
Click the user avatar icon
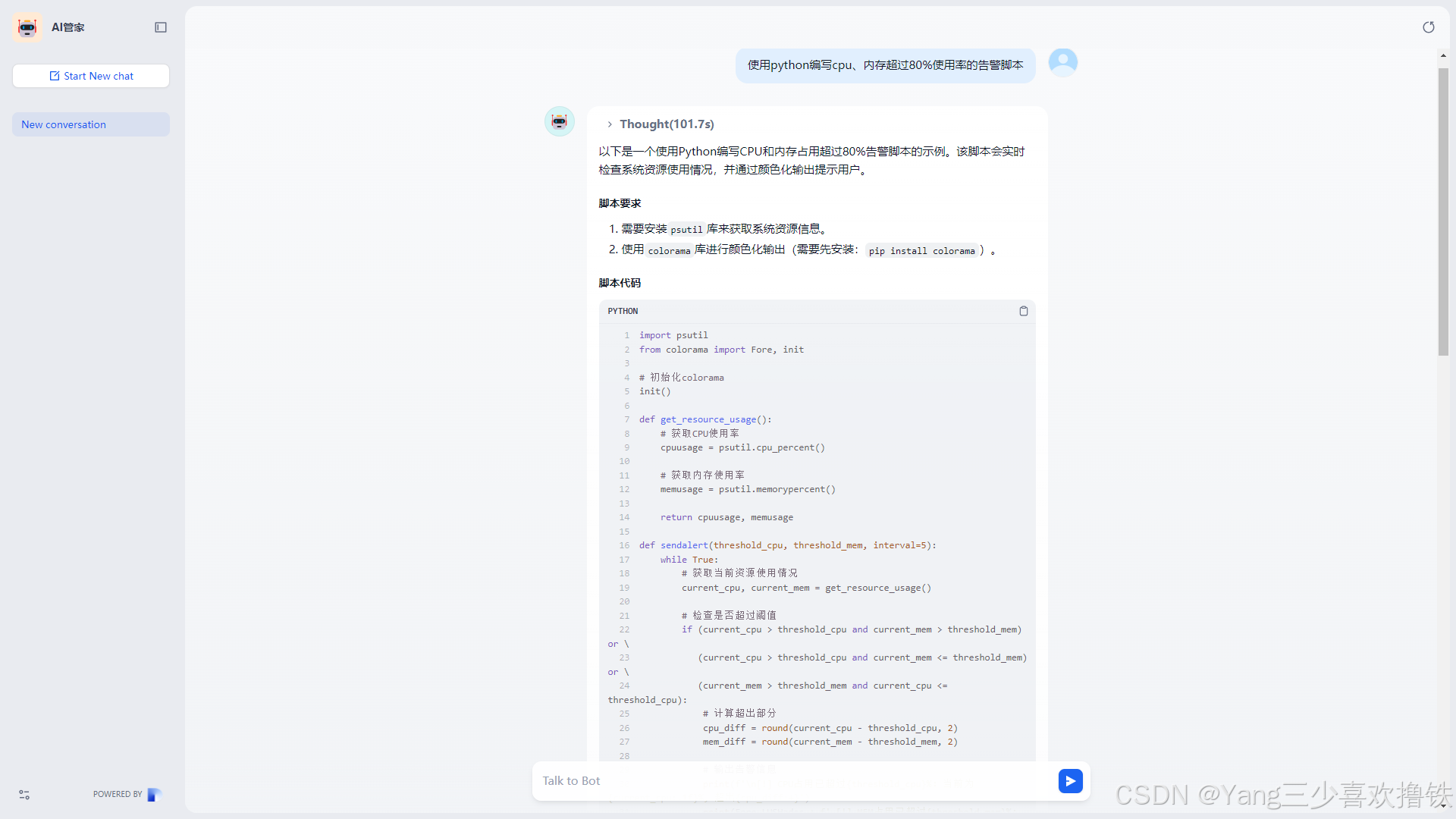click(1062, 62)
